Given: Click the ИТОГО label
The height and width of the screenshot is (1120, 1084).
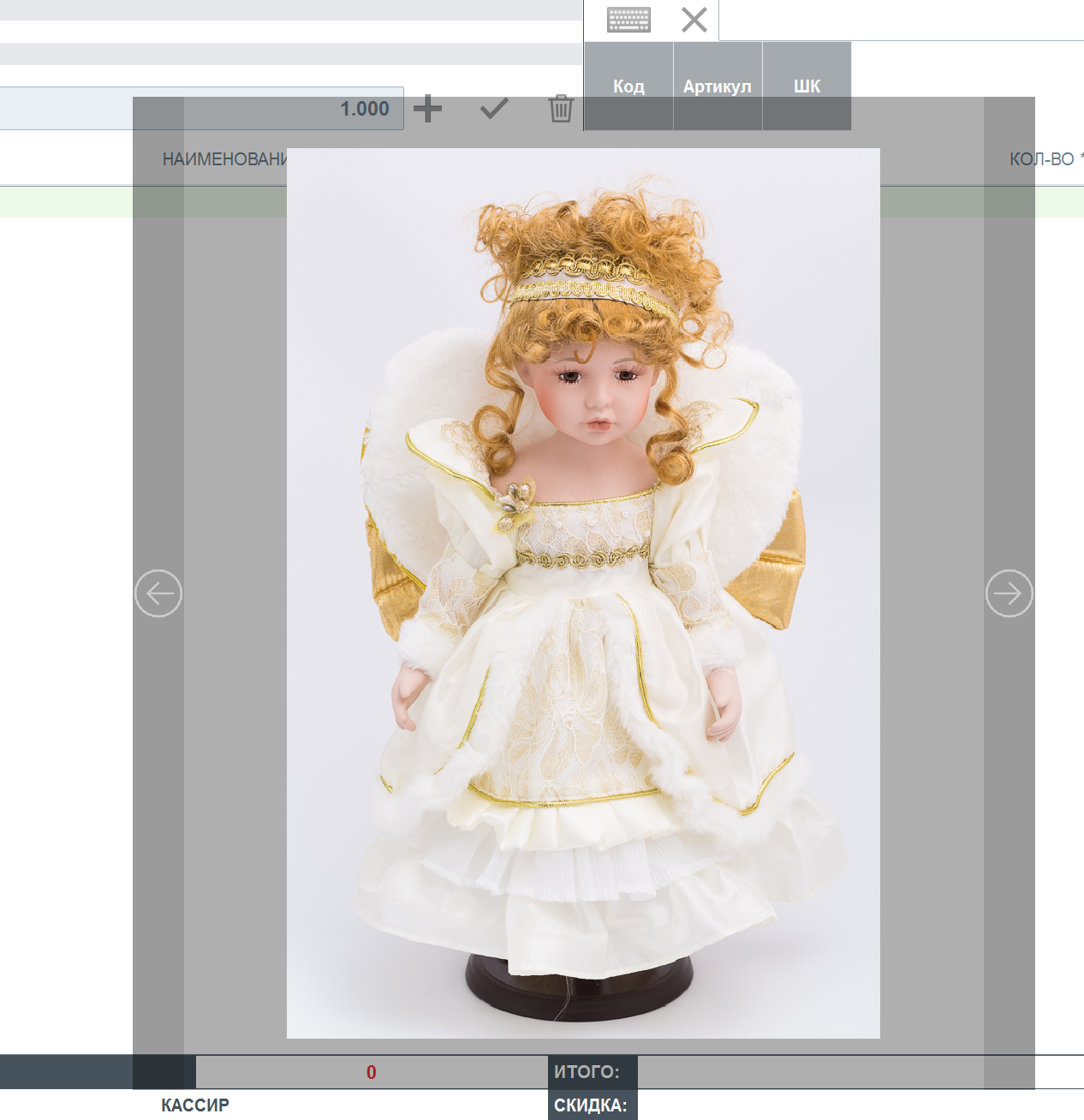Looking at the screenshot, I should tap(587, 1071).
